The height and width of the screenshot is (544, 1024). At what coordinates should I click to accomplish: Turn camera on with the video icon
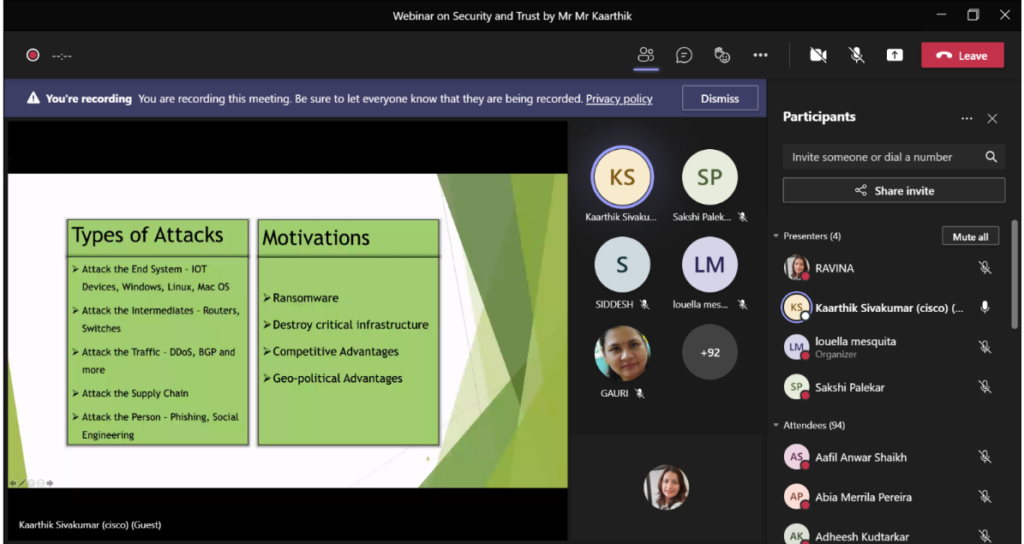click(x=818, y=56)
